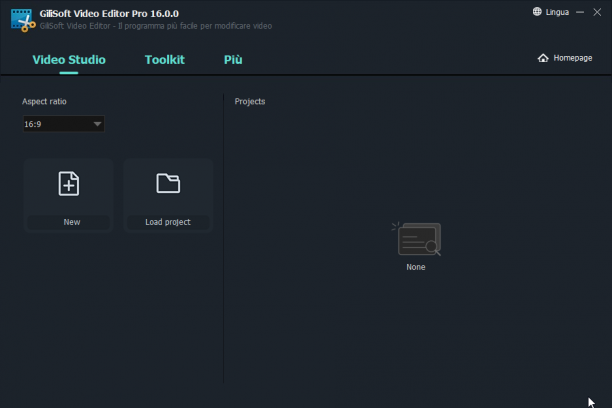This screenshot has width=612, height=408.
Task: Open the Più tab
Action: (x=233, y=60)
